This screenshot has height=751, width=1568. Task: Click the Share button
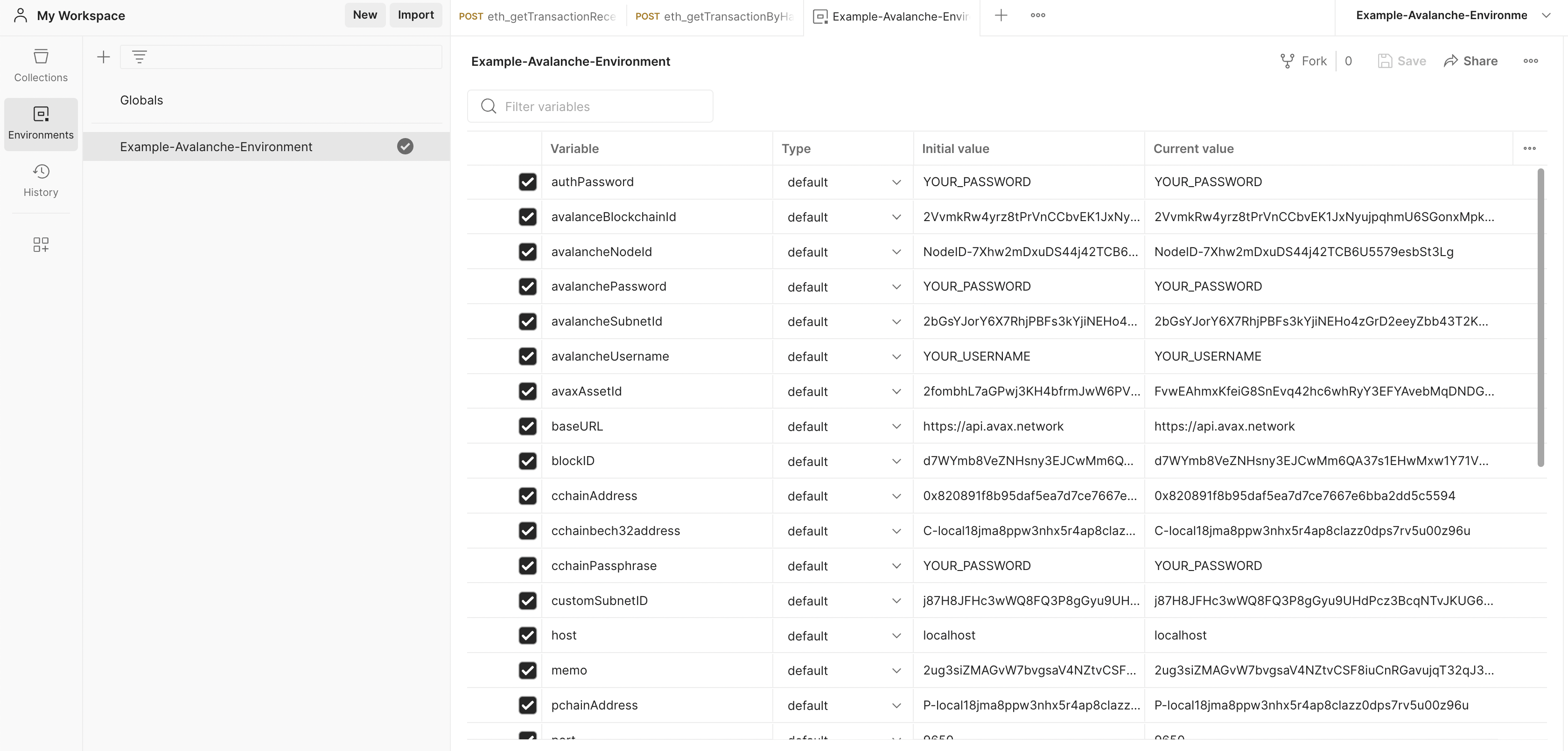[x=1470, y=61]
